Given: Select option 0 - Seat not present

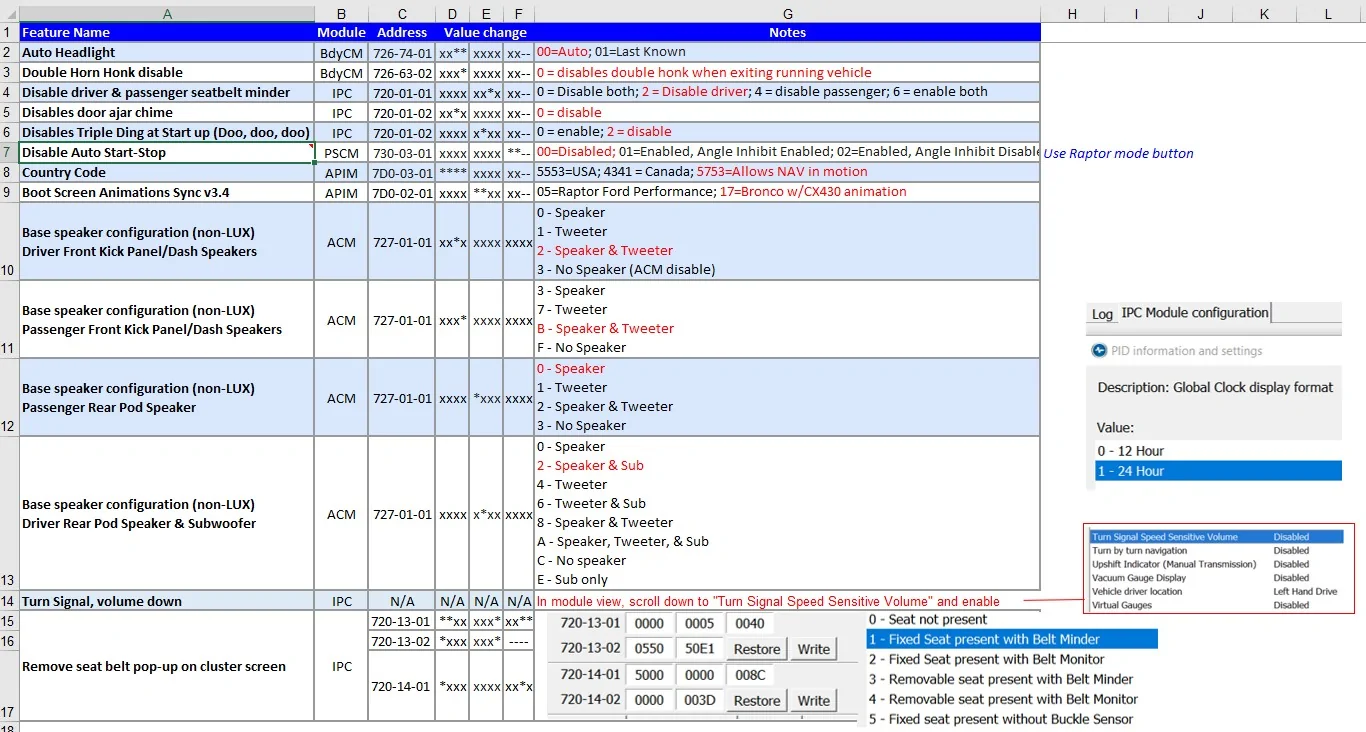Looking at the screenshot, I should (1012, 619).
